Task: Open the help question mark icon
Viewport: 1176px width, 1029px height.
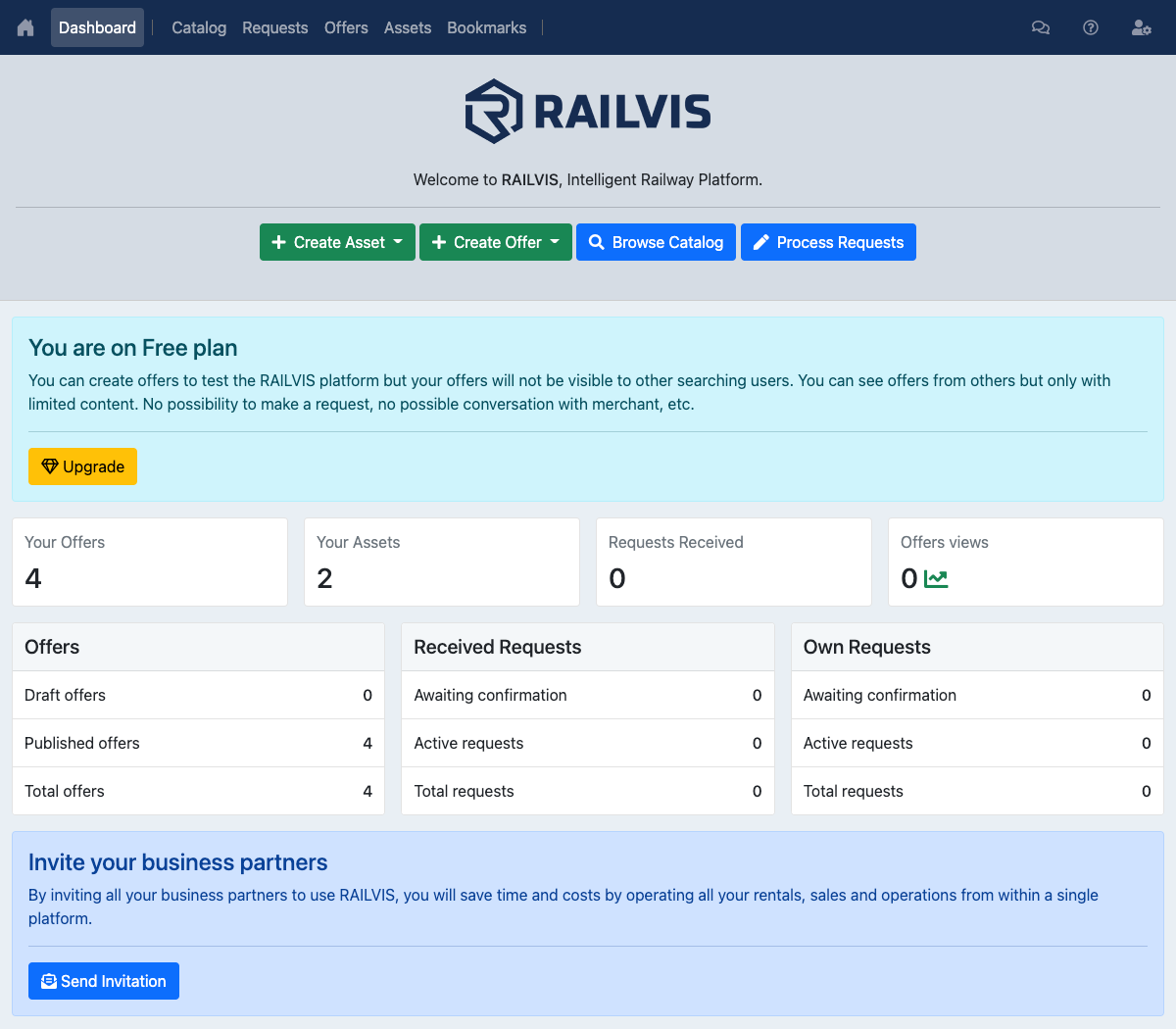Action: [1091, 27]
